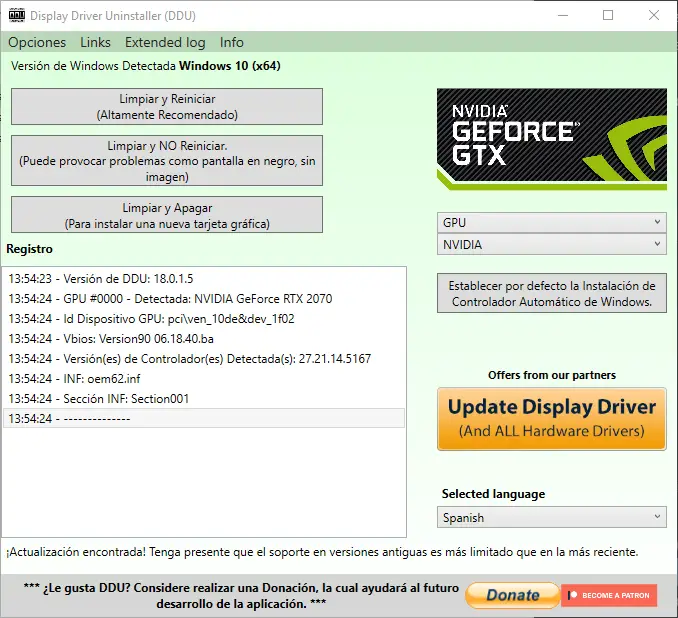The width and height of the screenshot is (678, 618).
Task: Click Limpiar y Reiniciar button
Action: click(167, 106)
